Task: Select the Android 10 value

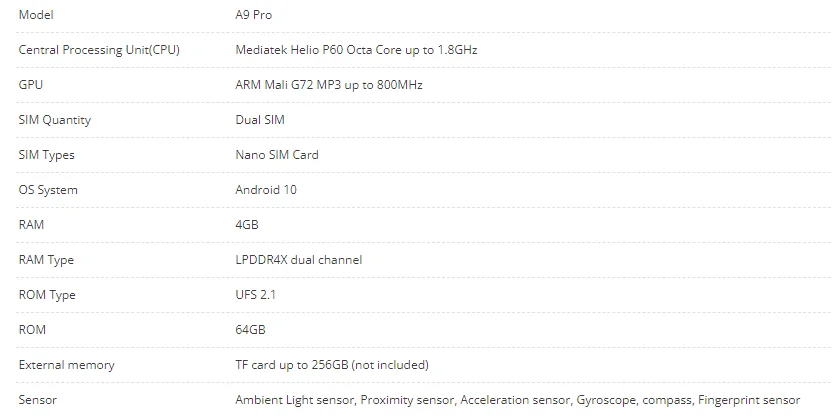Action: tap(266, 190)
